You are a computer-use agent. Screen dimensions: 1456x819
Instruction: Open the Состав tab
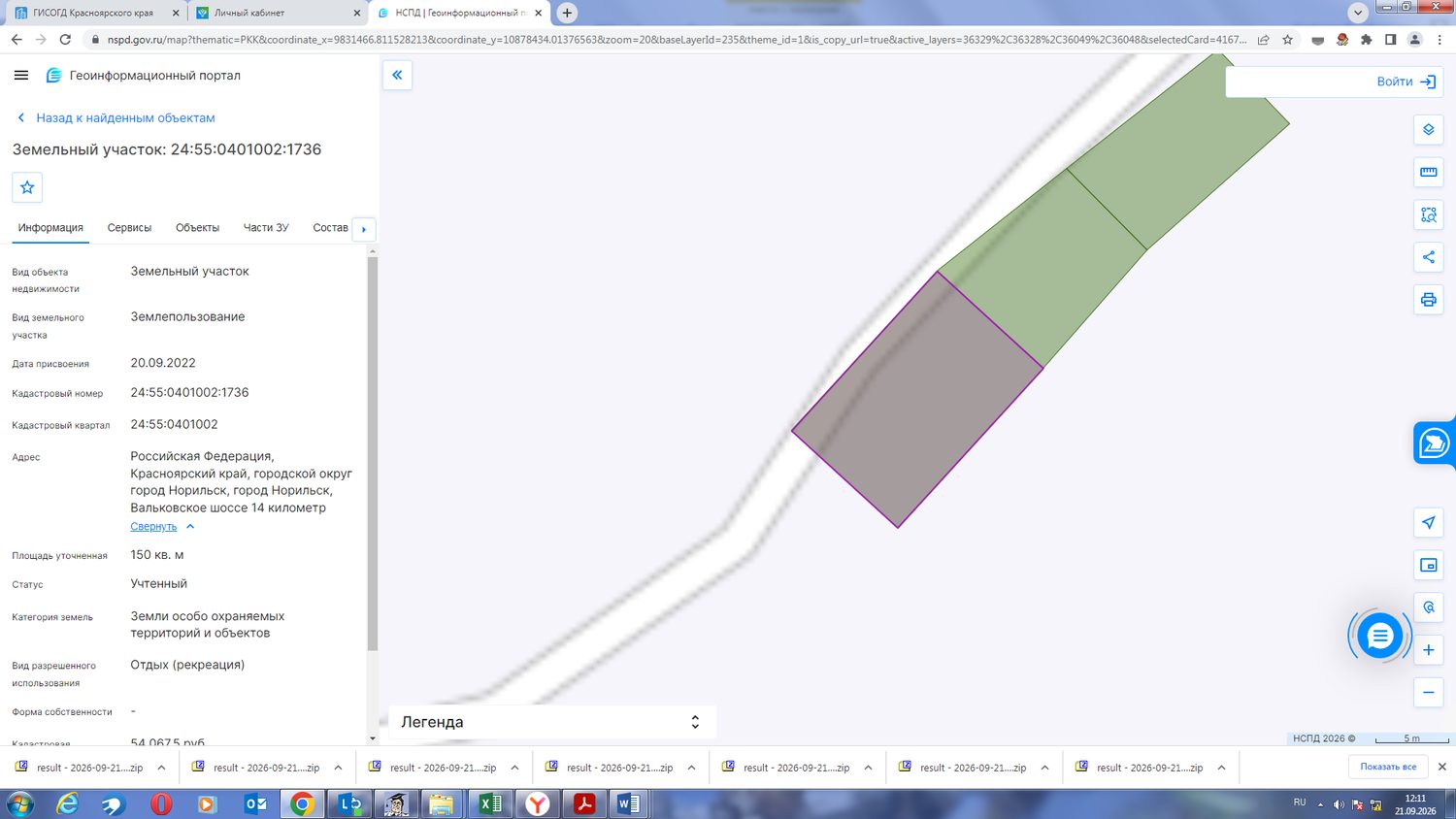[330, 228]
